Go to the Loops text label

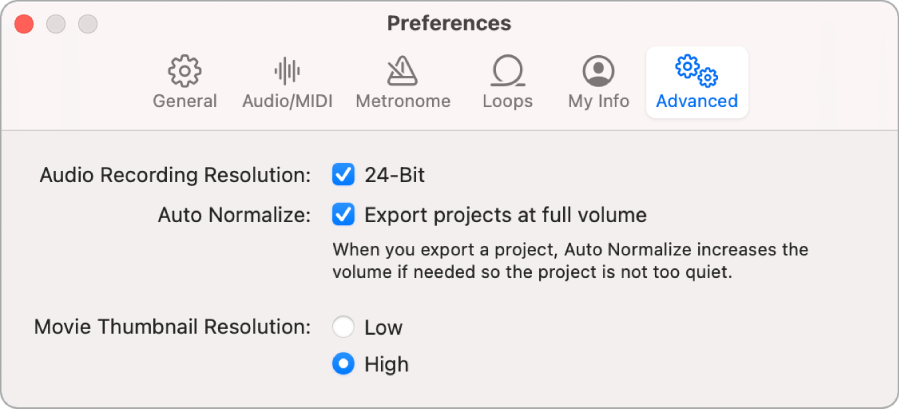tap(507, 101)
